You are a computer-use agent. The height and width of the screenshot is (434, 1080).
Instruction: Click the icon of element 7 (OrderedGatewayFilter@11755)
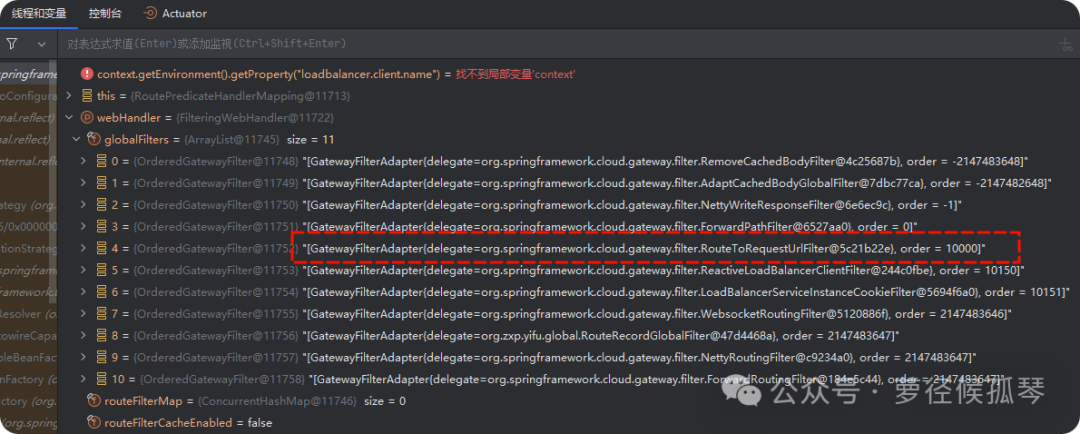[102, 314]
